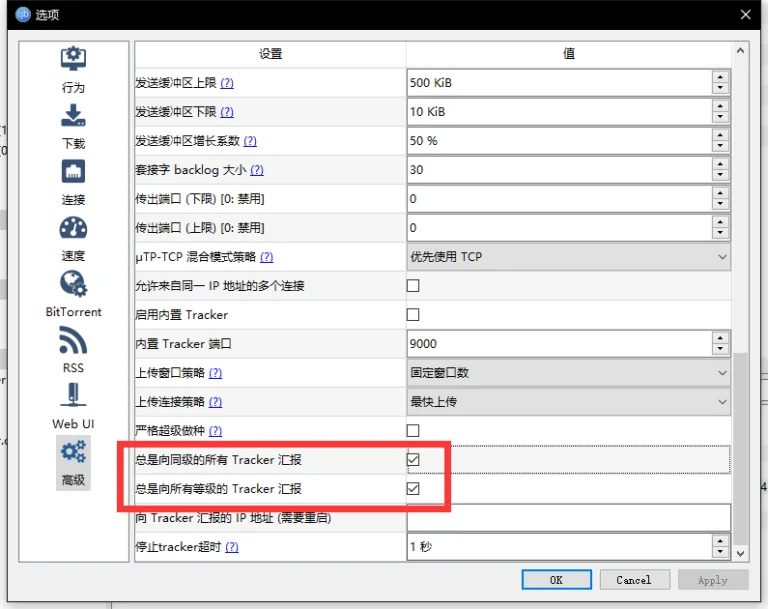Increase 内置 Tracker 端口 with up arrow

(720, 338)
